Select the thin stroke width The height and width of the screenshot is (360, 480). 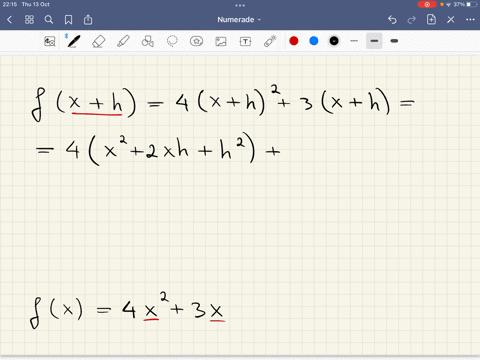click(354, 41)
